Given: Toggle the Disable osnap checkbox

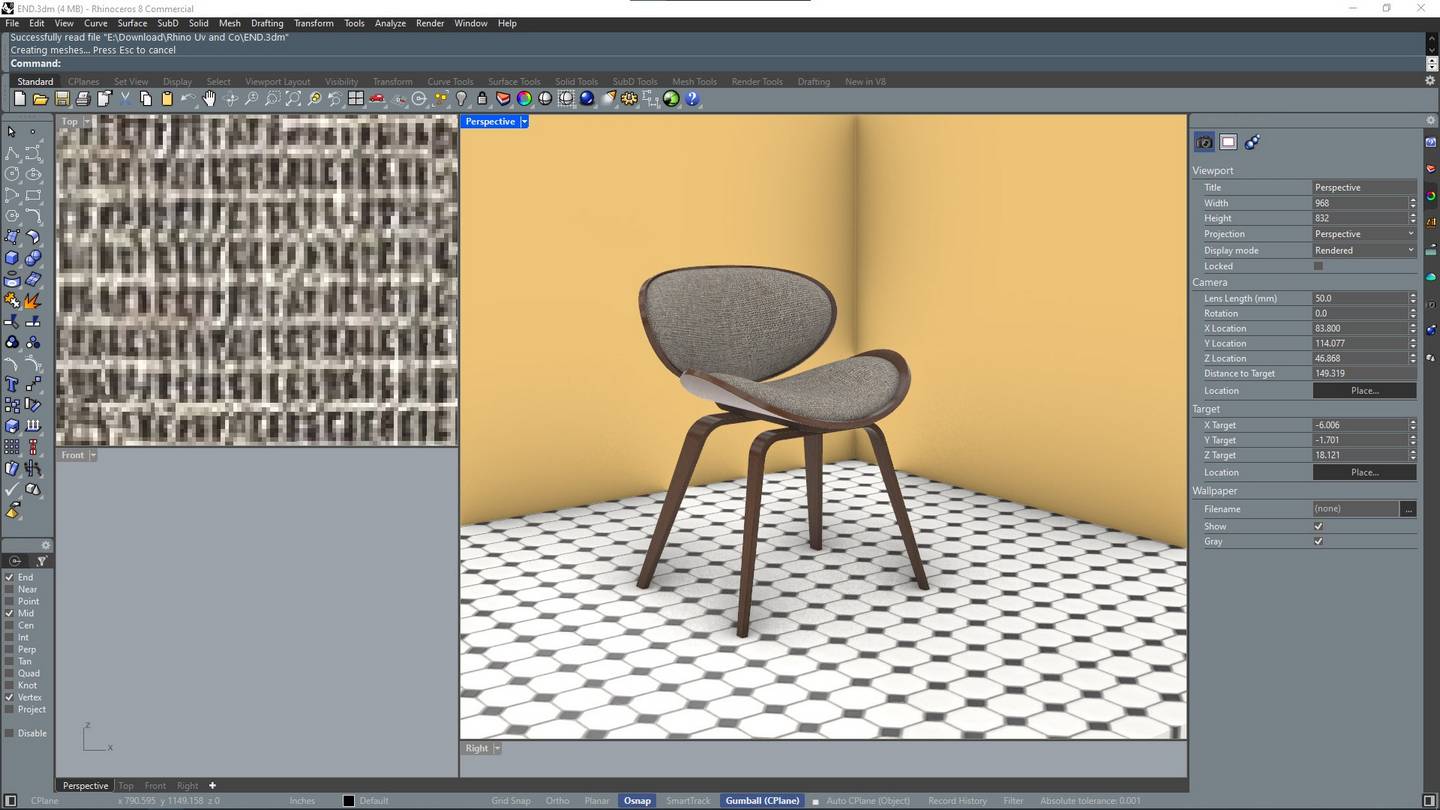Looking at the screenshot, I should pos(11,733).
